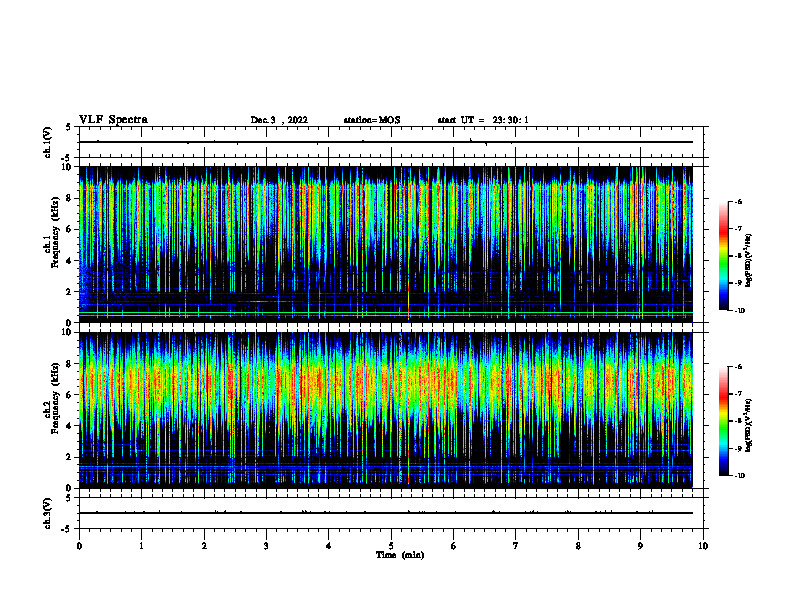The width and height of the screenshot is (792, 612).
Task: Click the ch.2 color bar log(PSD) label
Action: [749, 425]
